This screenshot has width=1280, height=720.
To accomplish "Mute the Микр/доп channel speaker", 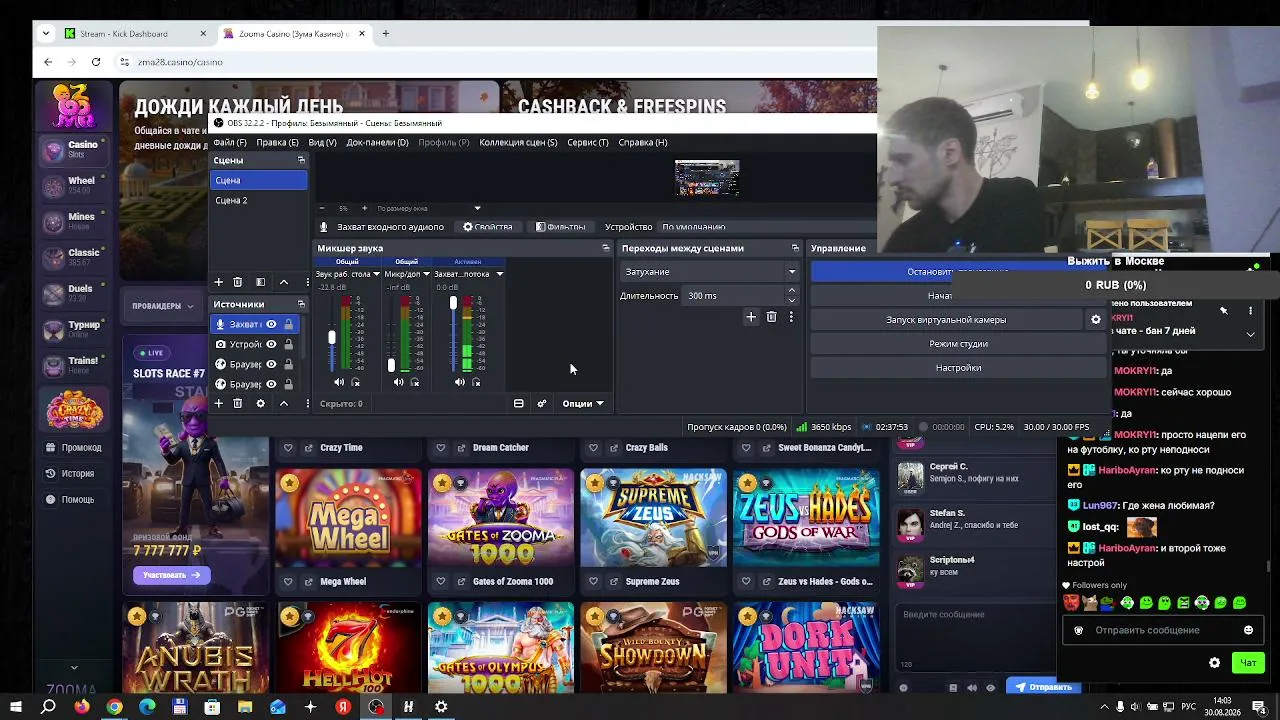I will (399, 382).
